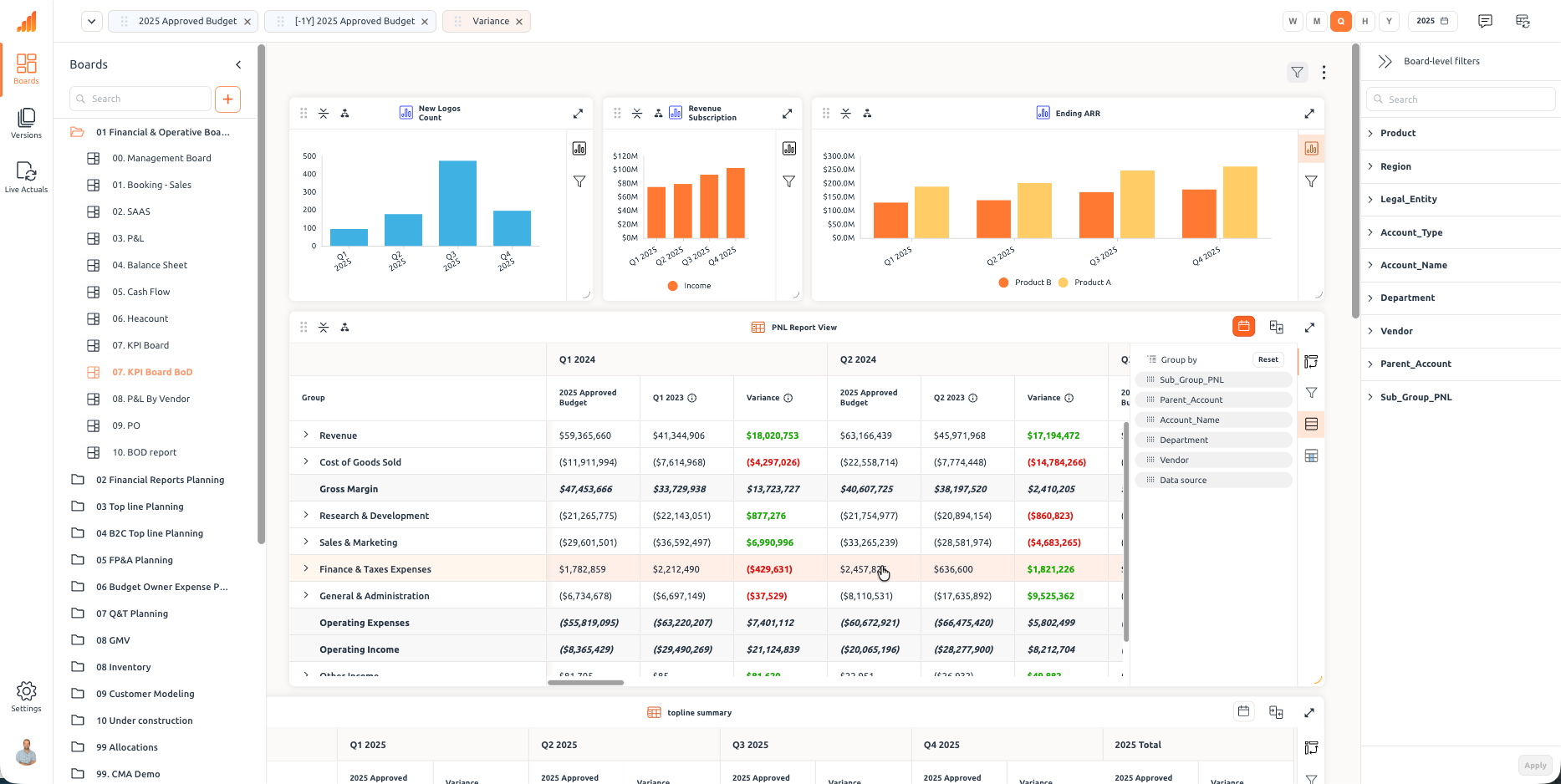The image size is (1561, 784).
Task: Open dropdown arrow before 2025 Approved Budget chip
Action: click(92, 21)
